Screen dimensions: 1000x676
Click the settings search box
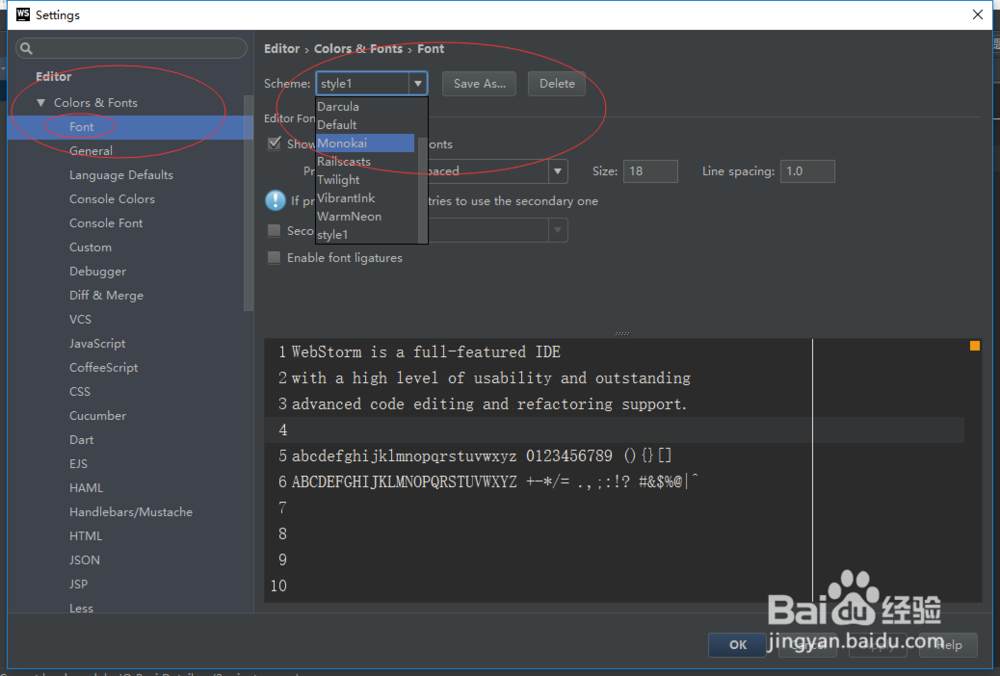[x=131, y=48]
